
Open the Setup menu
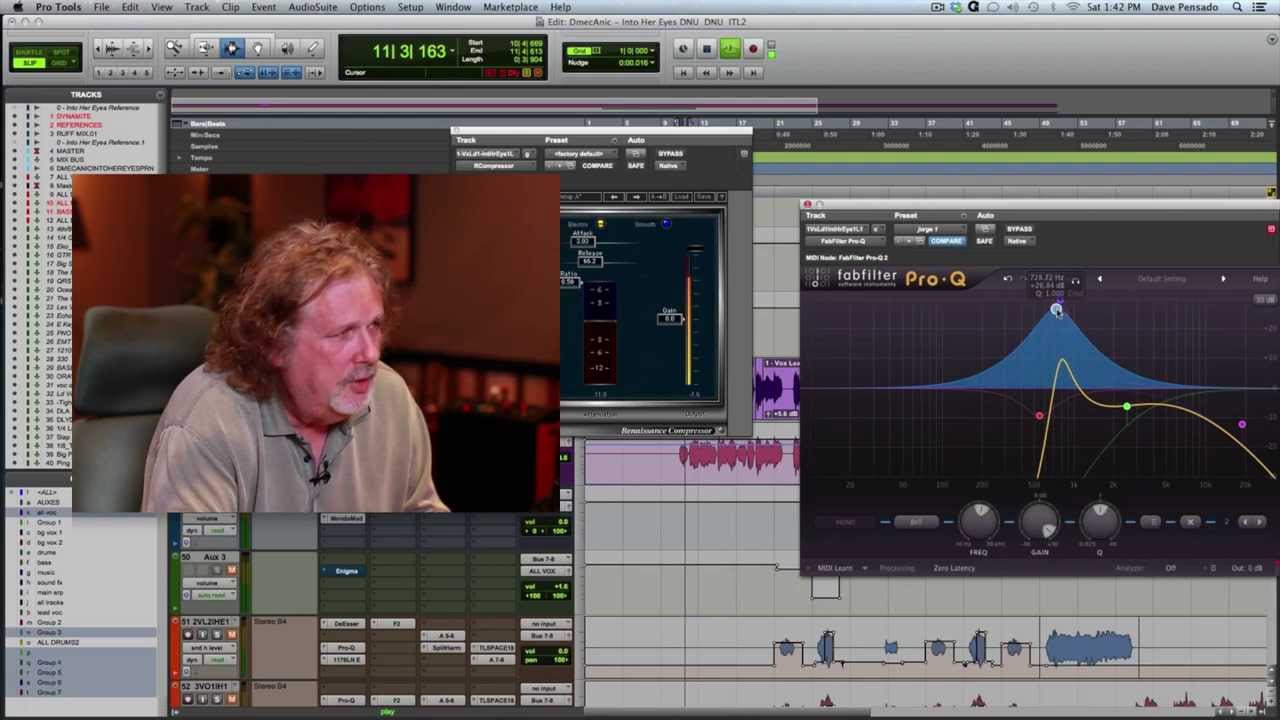411,7
